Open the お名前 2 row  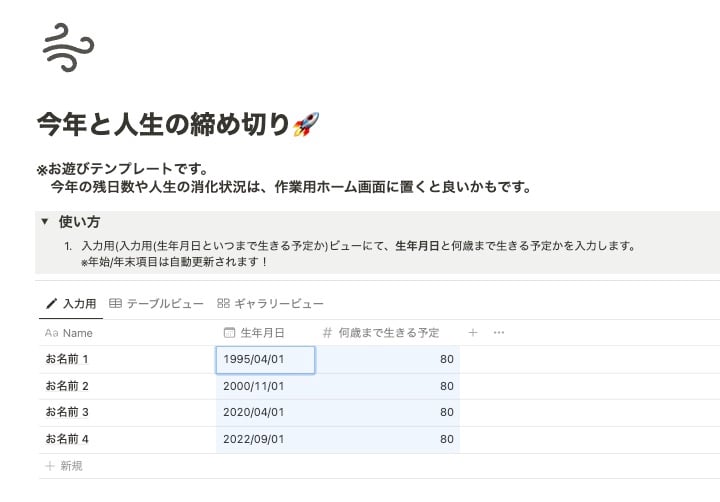pyautogui.click(x=68, y=386)
